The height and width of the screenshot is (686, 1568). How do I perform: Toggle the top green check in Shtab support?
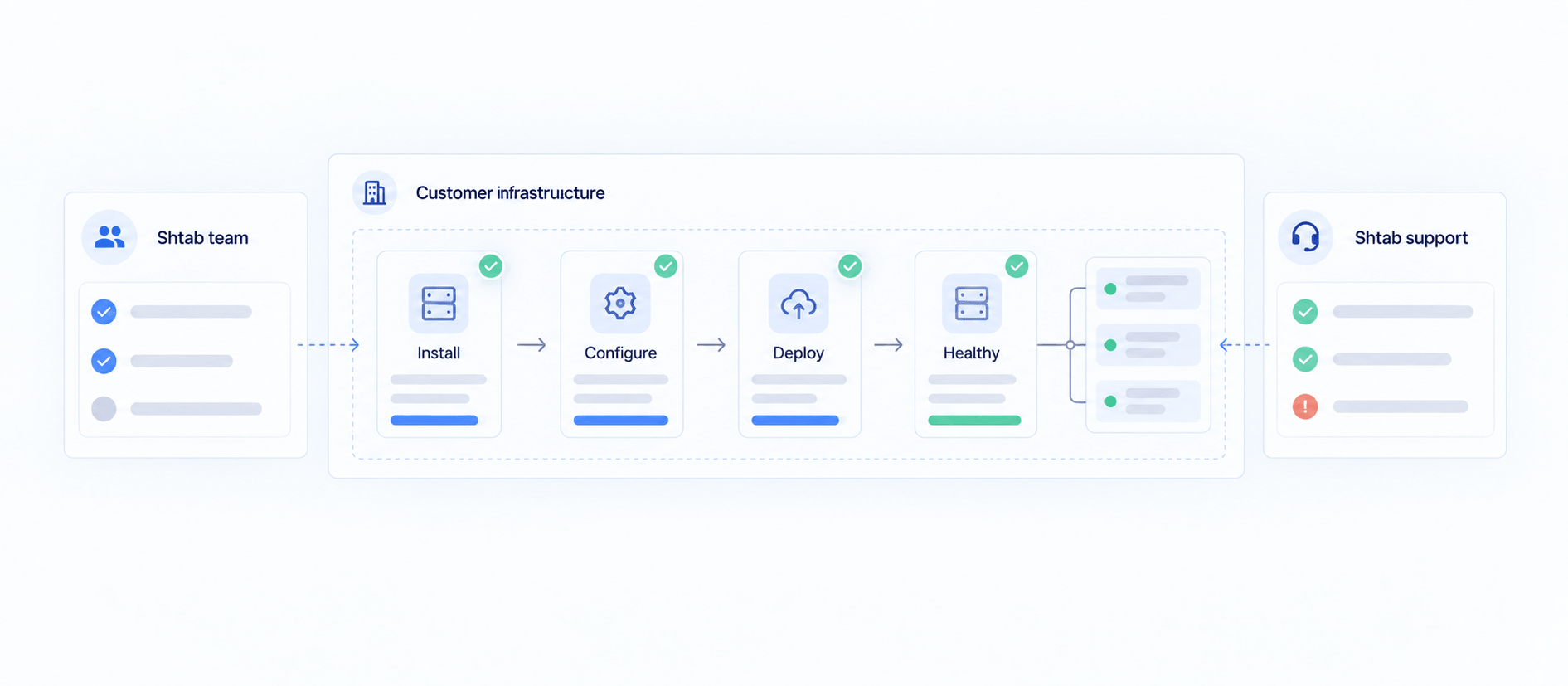(1305, 312)
